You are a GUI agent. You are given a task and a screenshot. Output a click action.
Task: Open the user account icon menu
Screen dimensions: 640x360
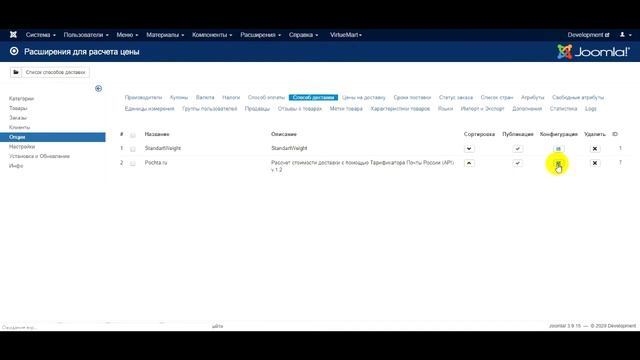coord(625,35)
